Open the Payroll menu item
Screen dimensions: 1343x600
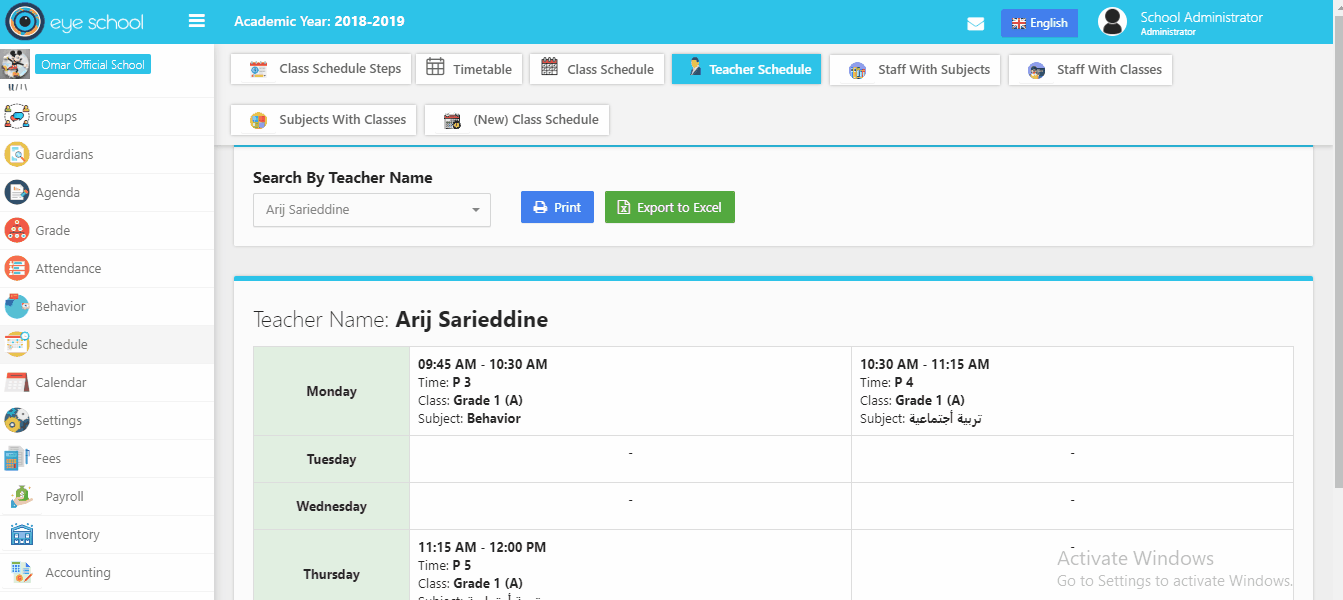point(107,497)
